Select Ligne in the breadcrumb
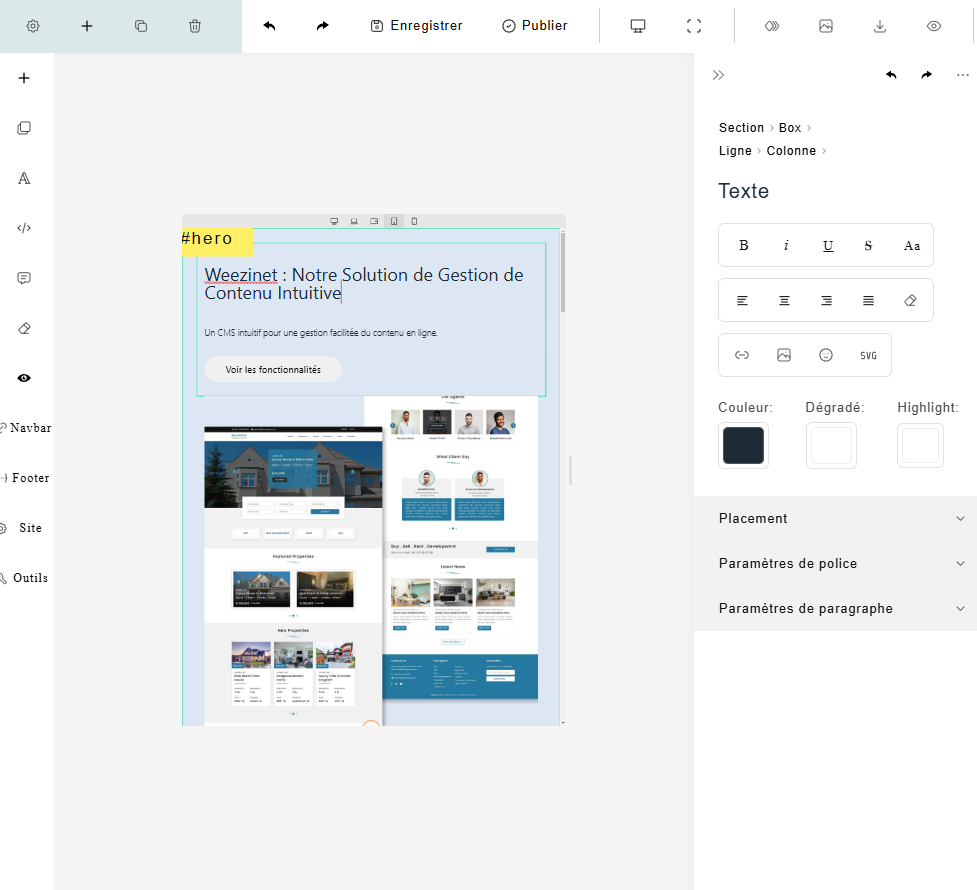The width and height of the screenshot is (977, 890). (x=735, y=151)
